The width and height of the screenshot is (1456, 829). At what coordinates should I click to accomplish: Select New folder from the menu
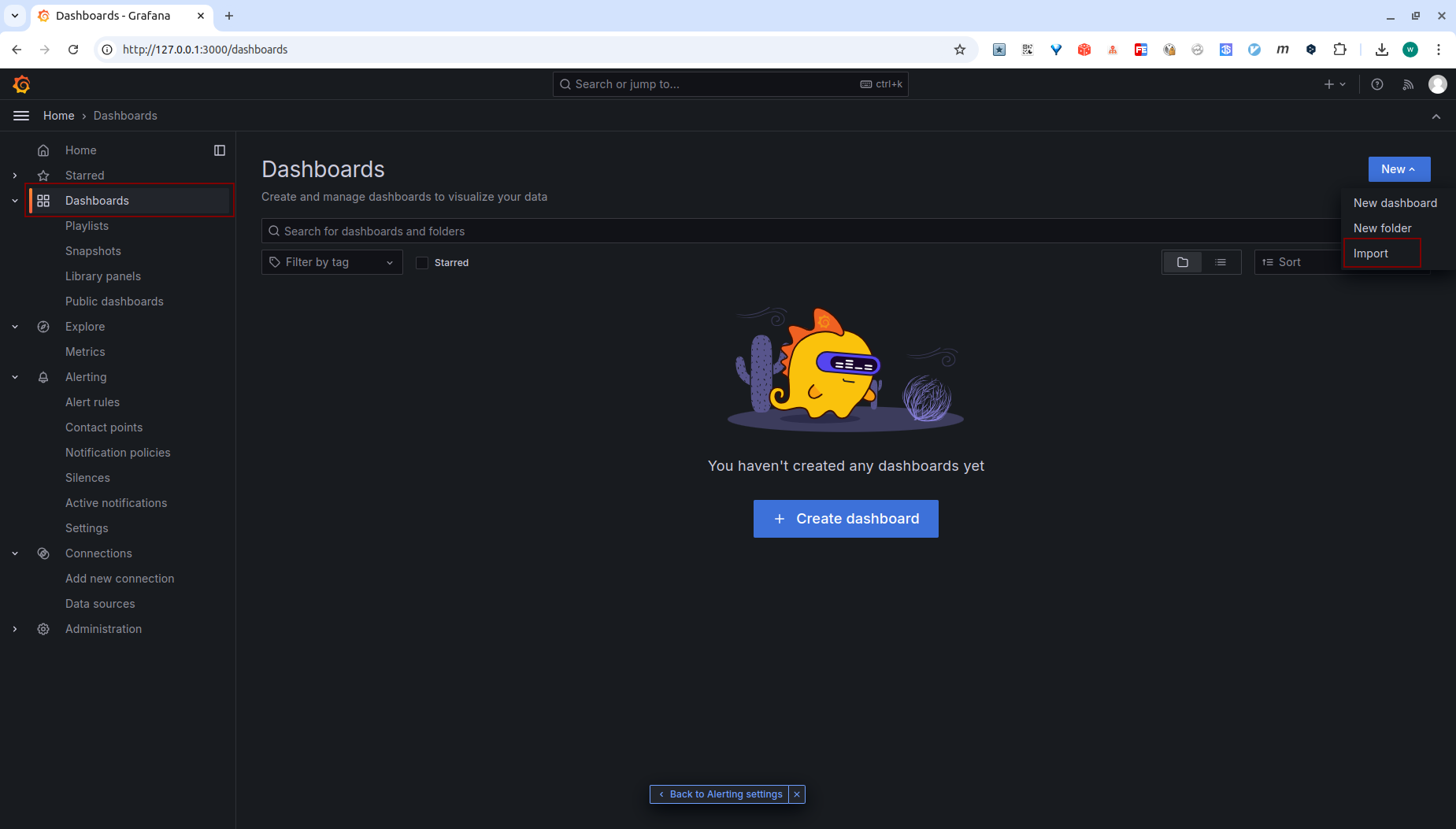click(1383, 228)
